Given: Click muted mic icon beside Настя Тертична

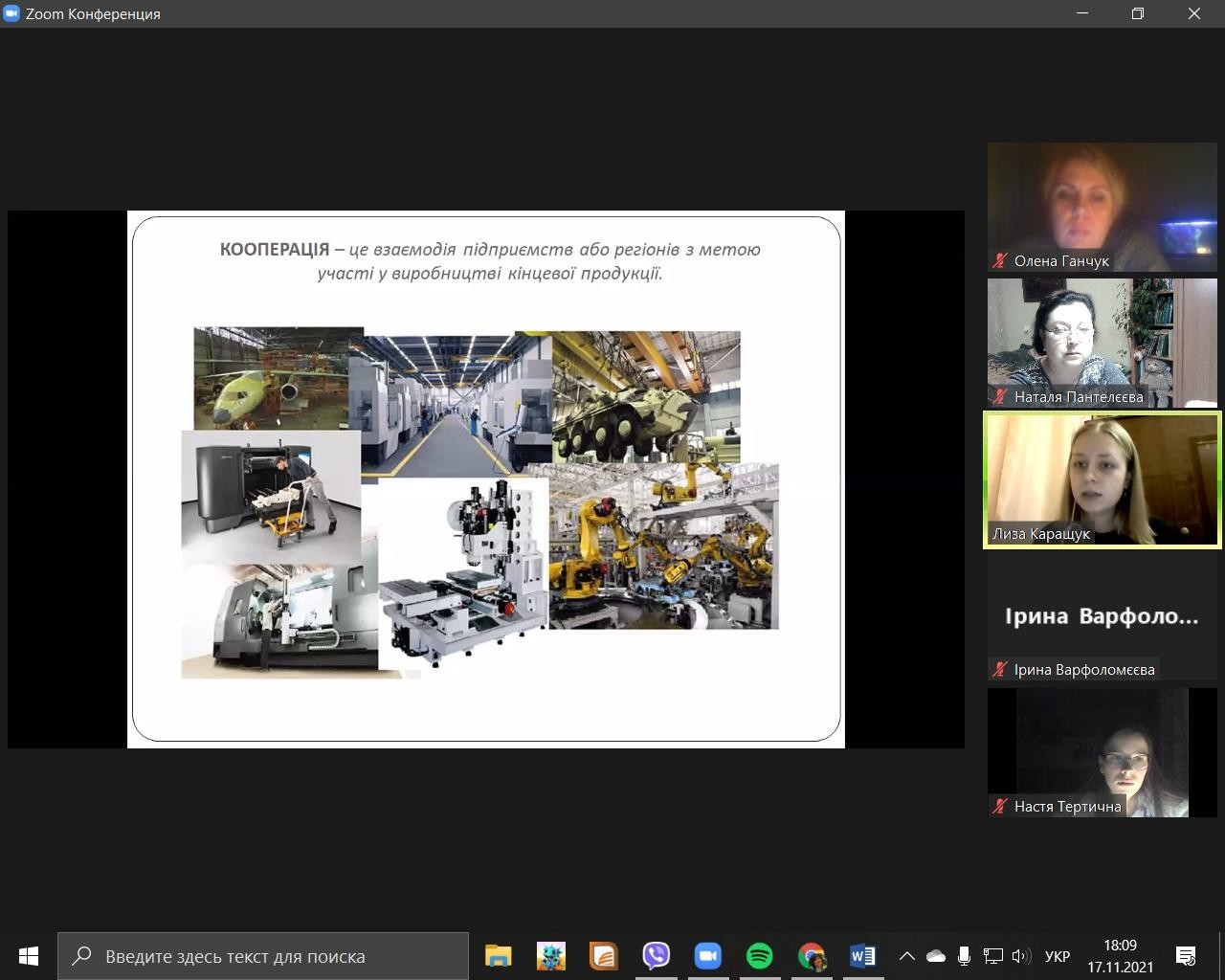Looking at the screenshot, I should click(x=1000, y=806).
